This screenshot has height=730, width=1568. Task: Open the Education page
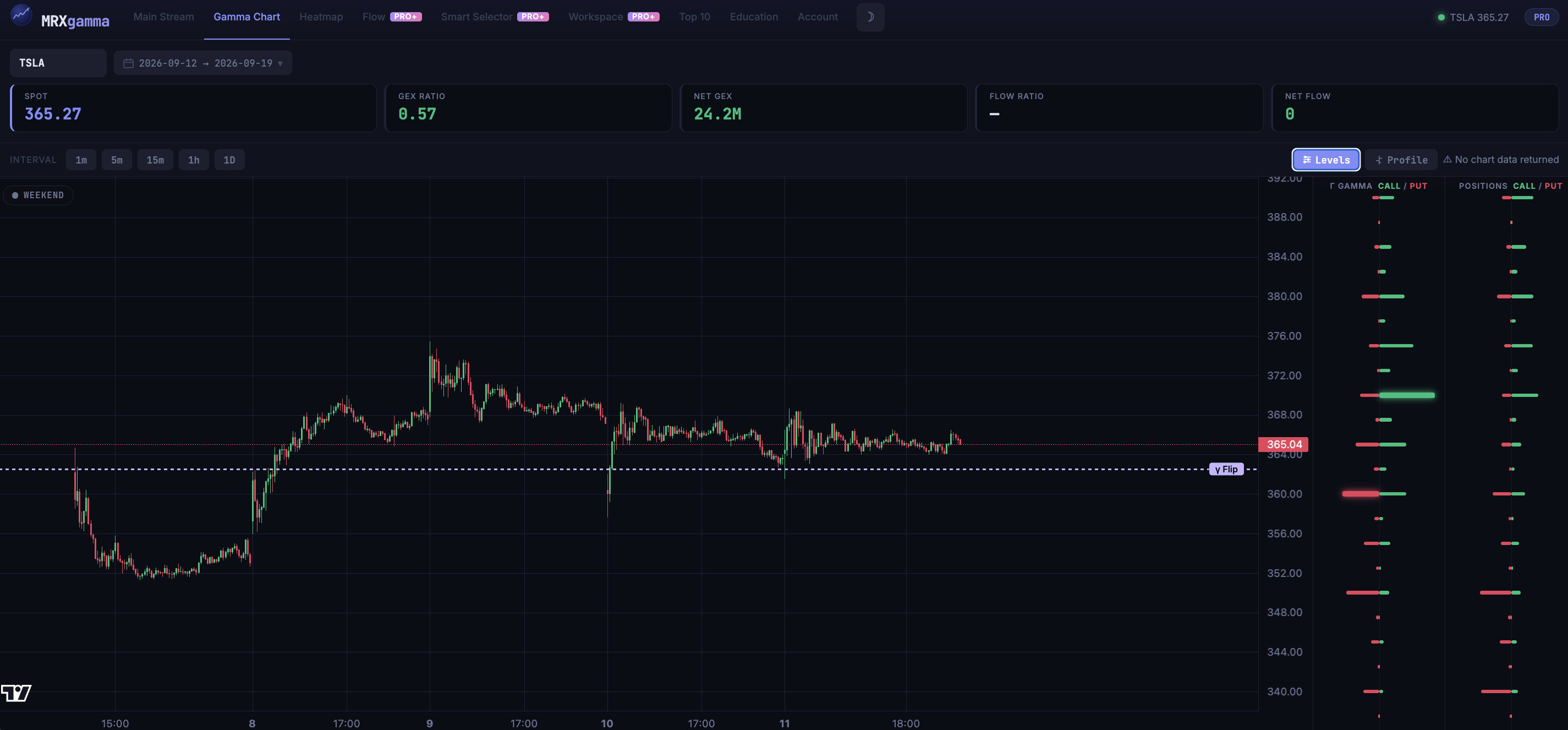pyautogui.click(x=754, y=17)
